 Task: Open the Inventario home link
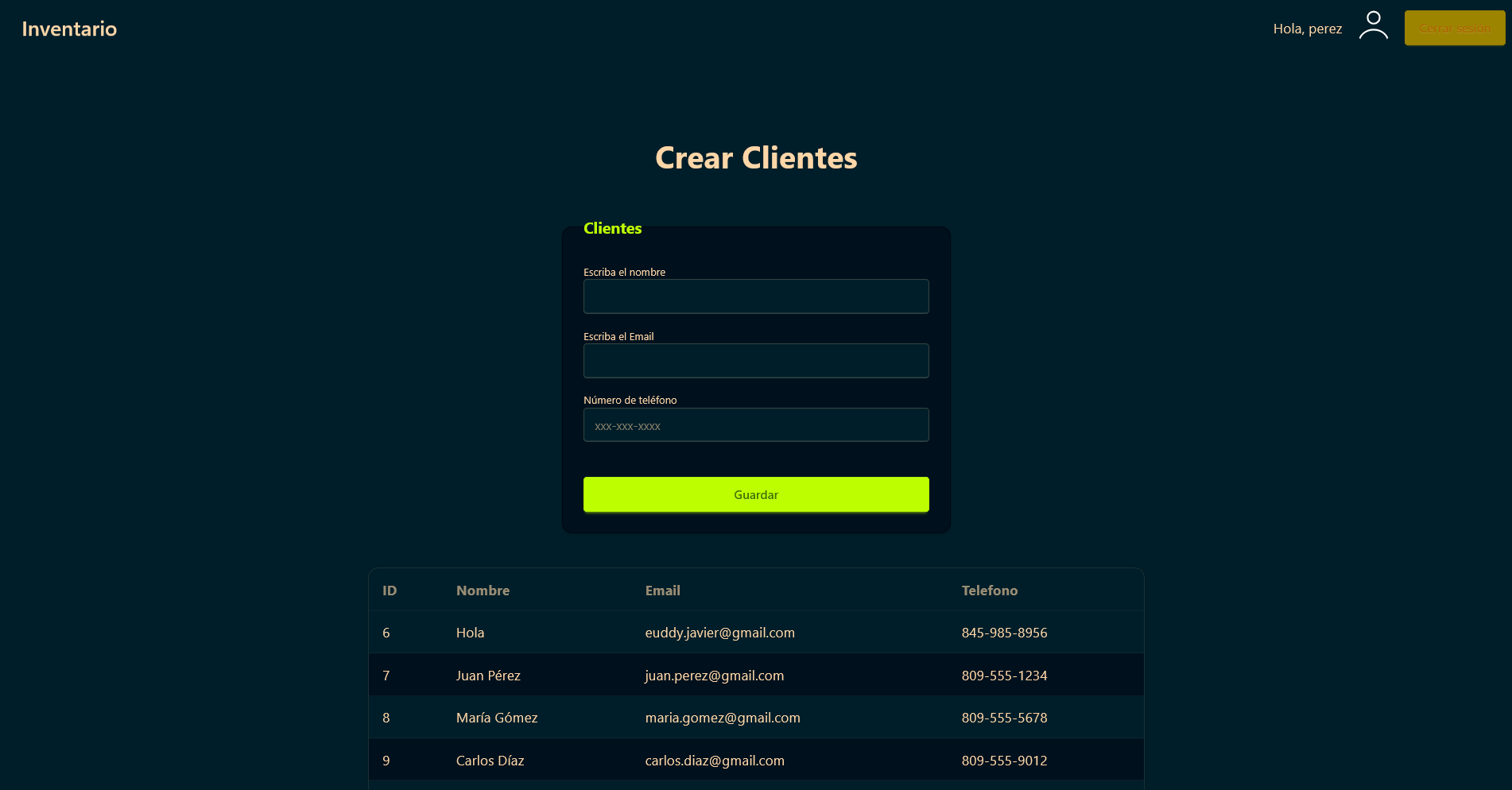click(69, 29)
